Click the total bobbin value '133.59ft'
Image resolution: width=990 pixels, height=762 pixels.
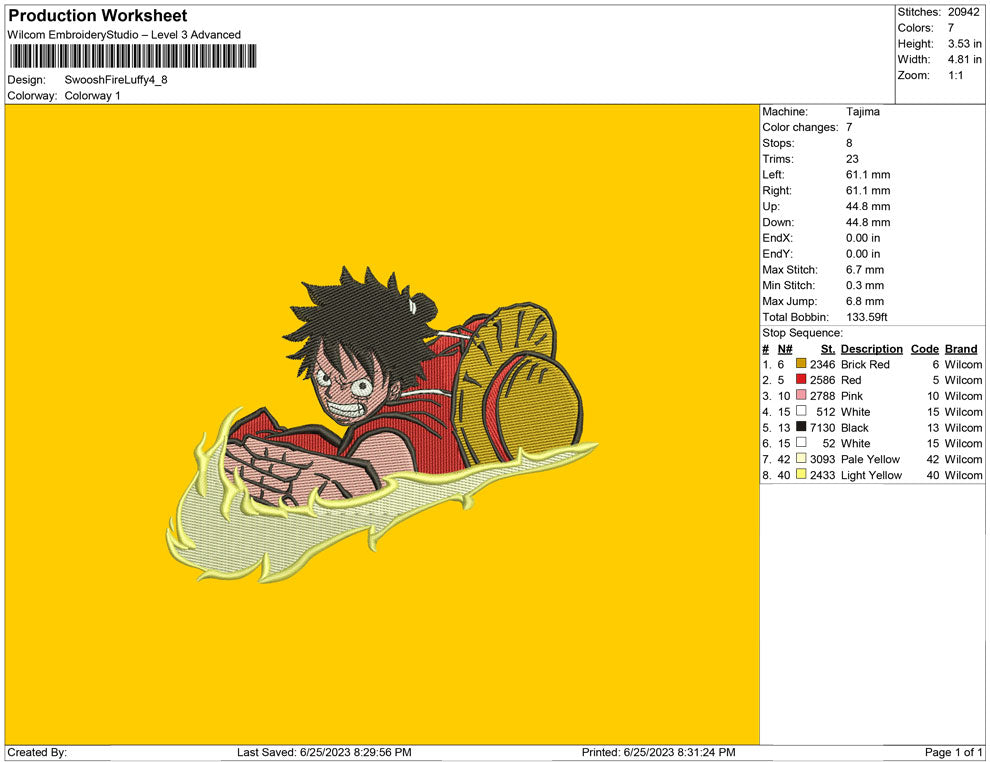click(866, 317)
